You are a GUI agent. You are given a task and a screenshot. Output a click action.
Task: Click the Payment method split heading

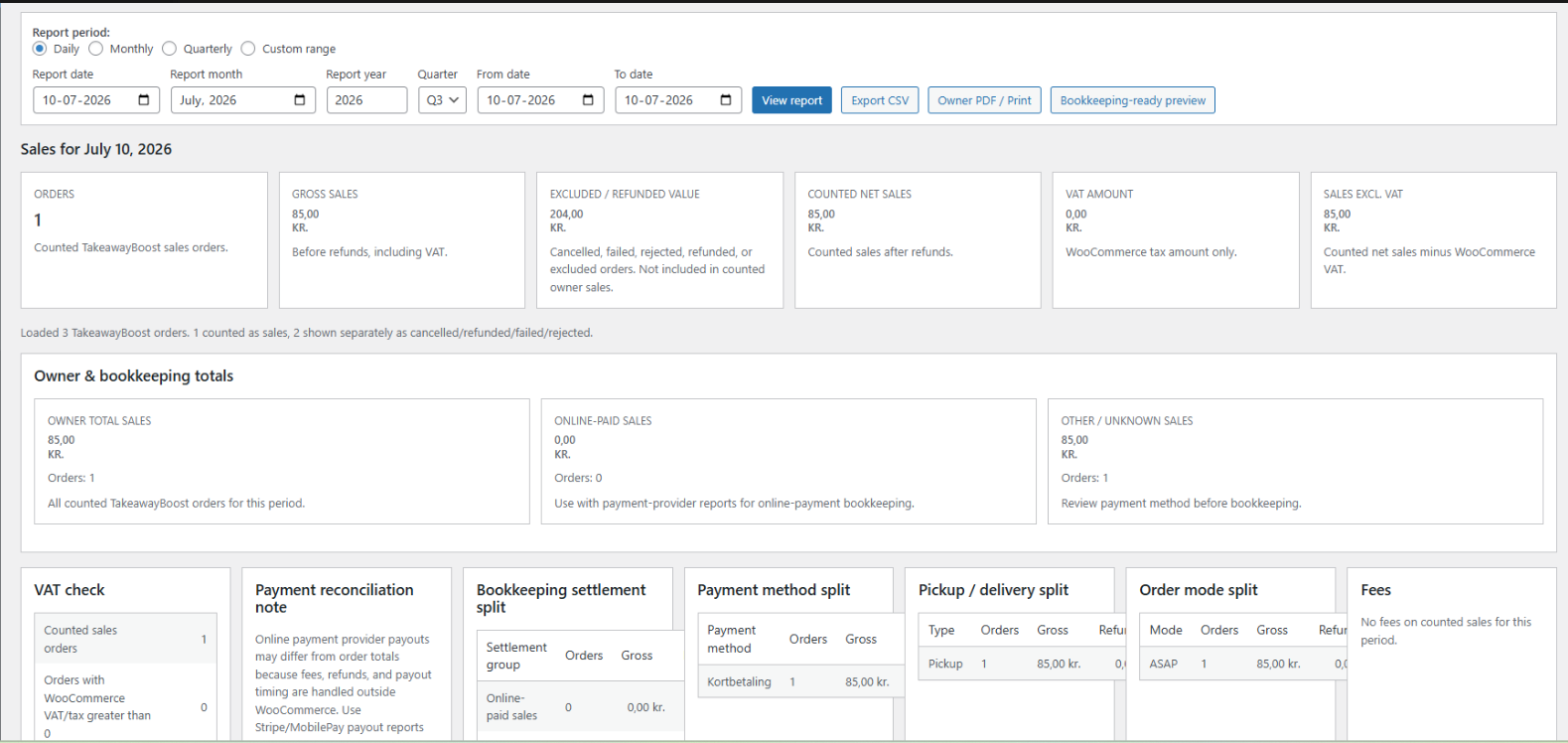(x=774, y=590)
